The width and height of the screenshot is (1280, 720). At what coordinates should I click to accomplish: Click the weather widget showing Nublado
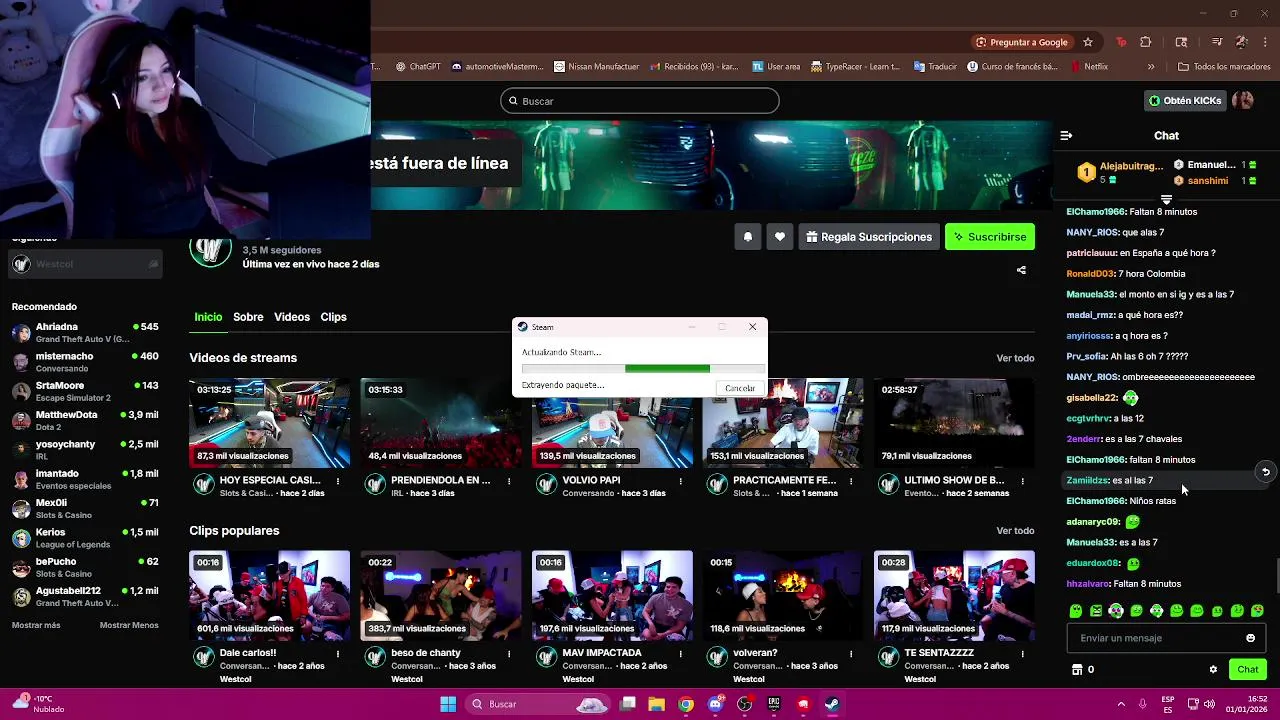coord(39,704)
